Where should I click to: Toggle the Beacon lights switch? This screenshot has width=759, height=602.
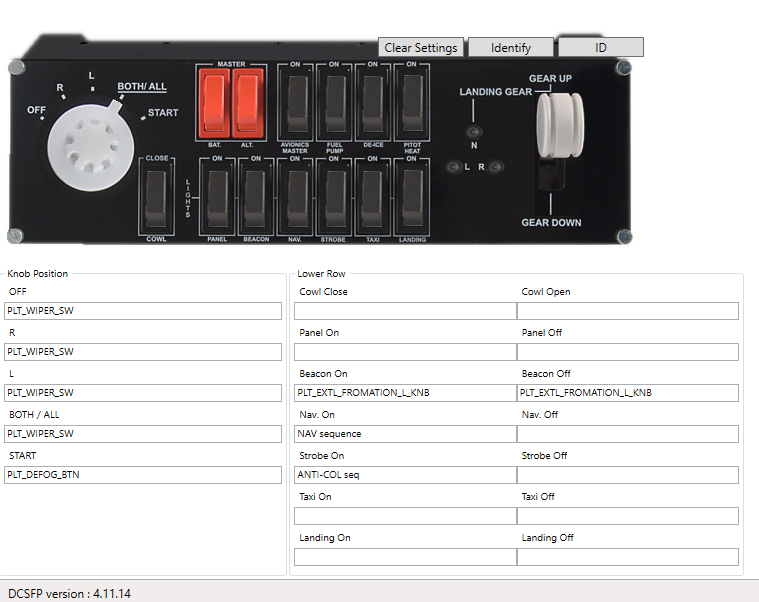(x=256, y=198)
